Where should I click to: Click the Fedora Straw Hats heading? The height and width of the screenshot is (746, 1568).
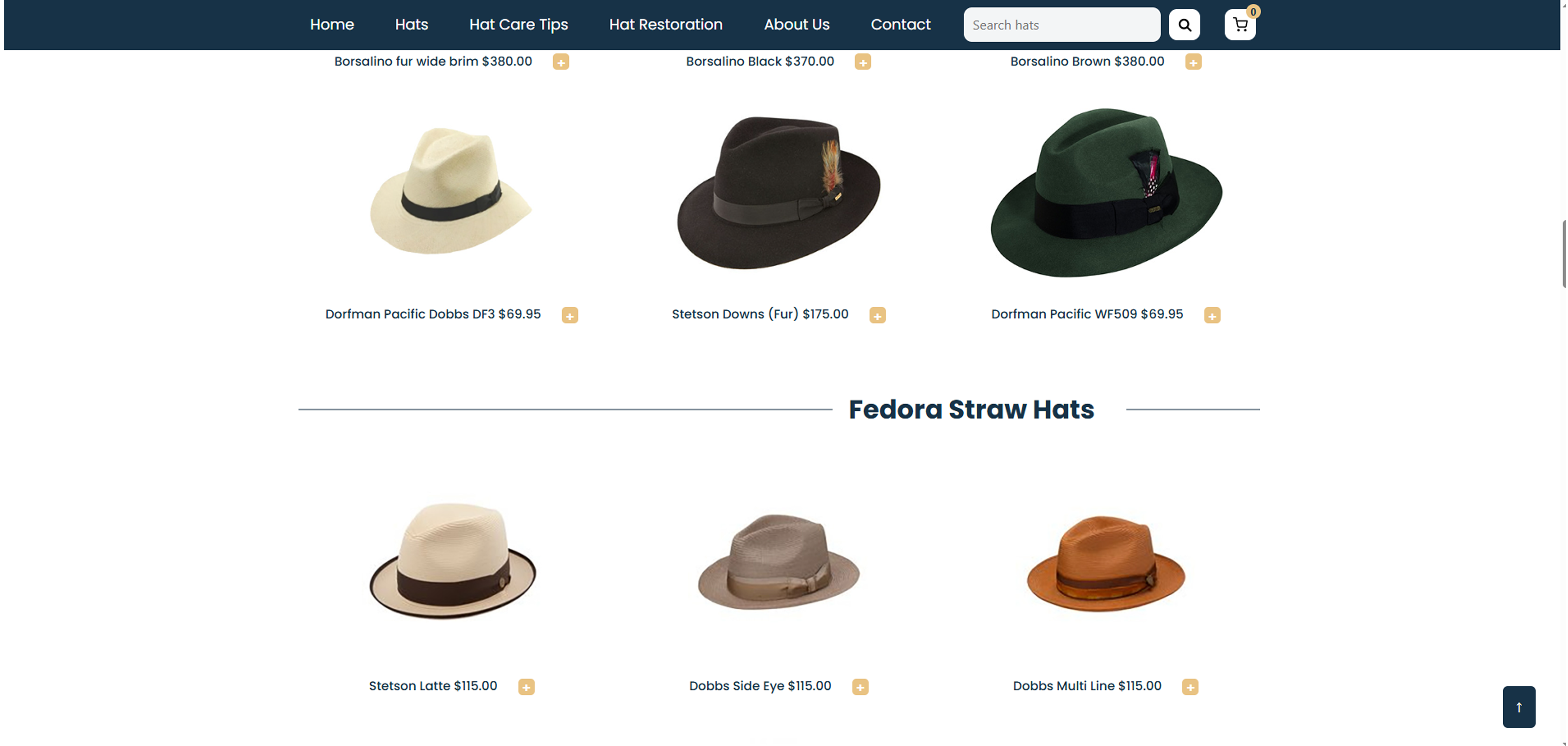[x=972, y=409]
